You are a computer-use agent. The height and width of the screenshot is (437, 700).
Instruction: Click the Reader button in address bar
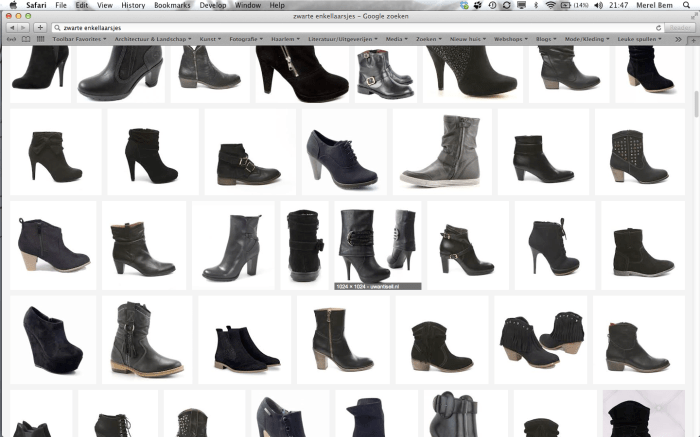[679, 28]
